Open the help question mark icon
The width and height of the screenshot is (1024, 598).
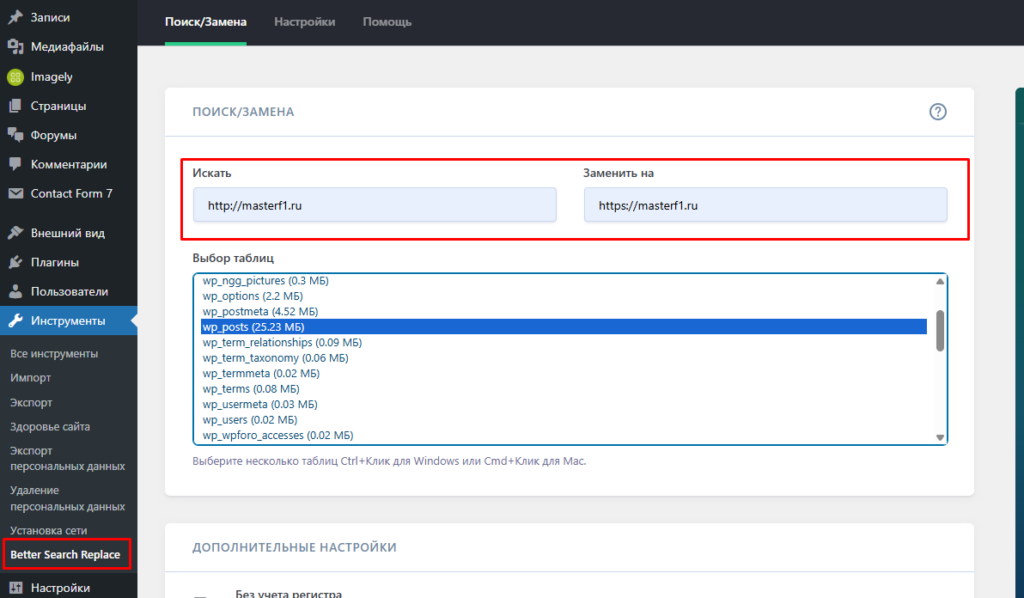tap(938, 112)
